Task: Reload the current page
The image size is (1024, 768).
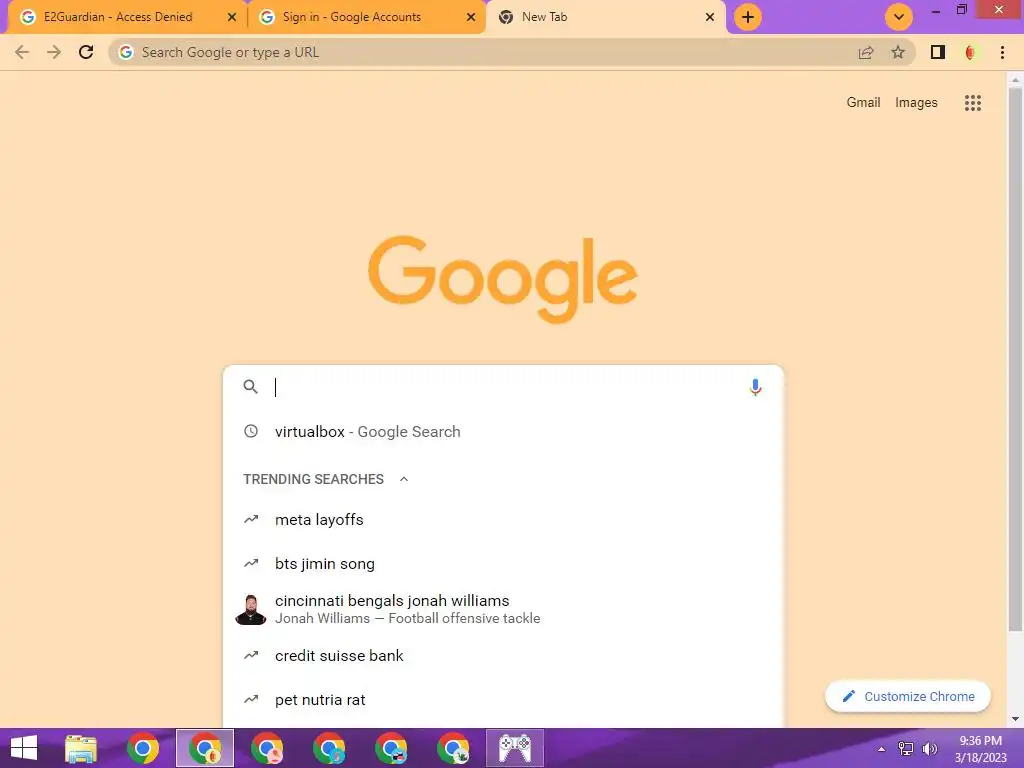Action: (x=86, y=52)
